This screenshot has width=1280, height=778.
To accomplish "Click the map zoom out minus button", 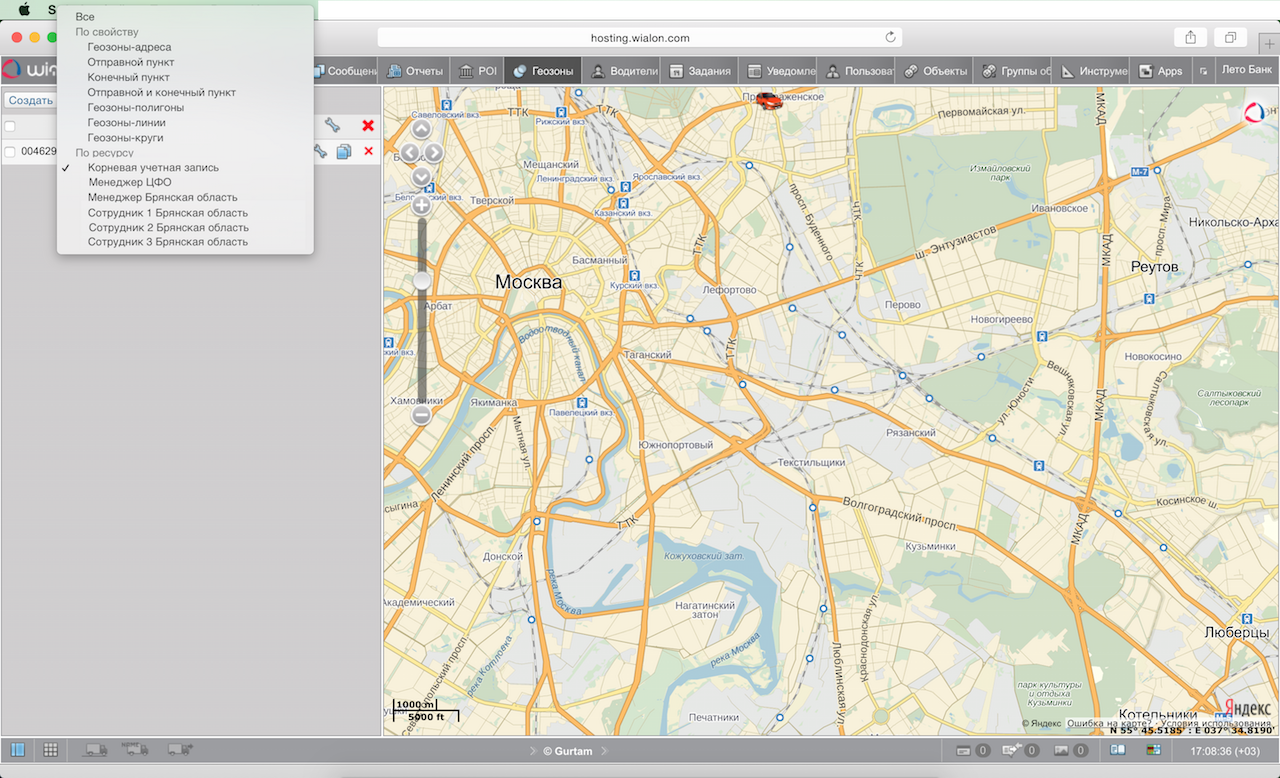I will click(421, 414).
